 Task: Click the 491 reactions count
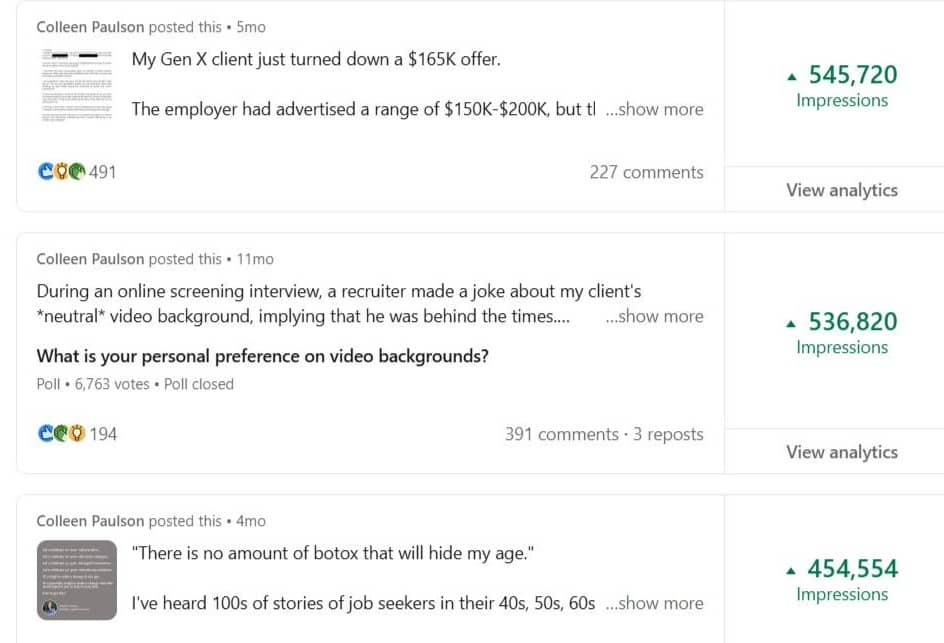(103, 172)
